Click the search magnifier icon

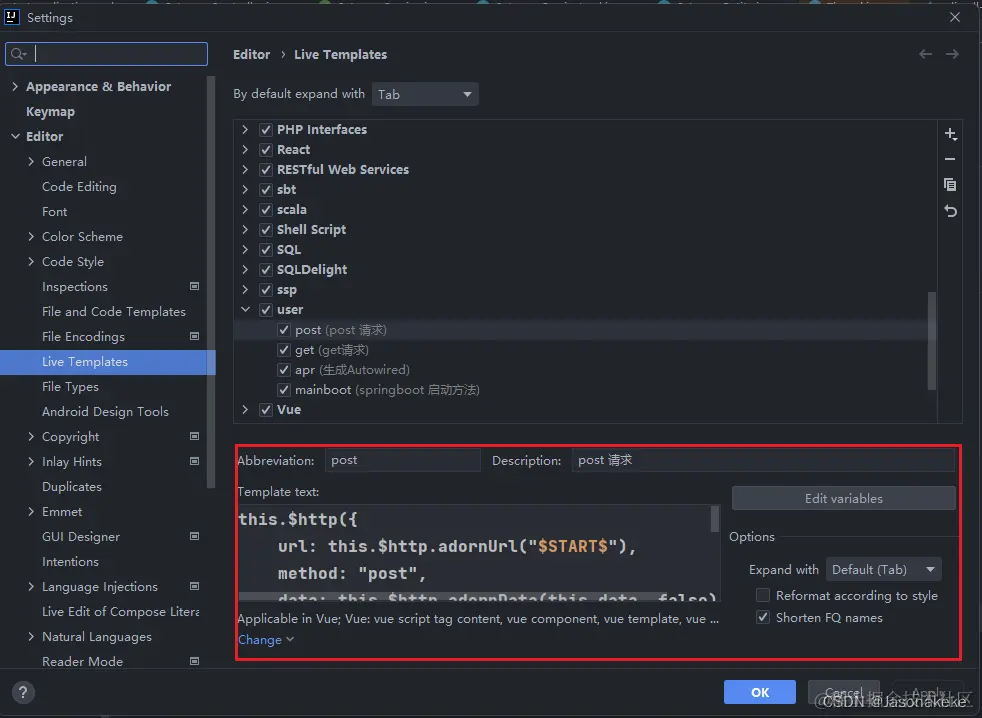point(18,54)
